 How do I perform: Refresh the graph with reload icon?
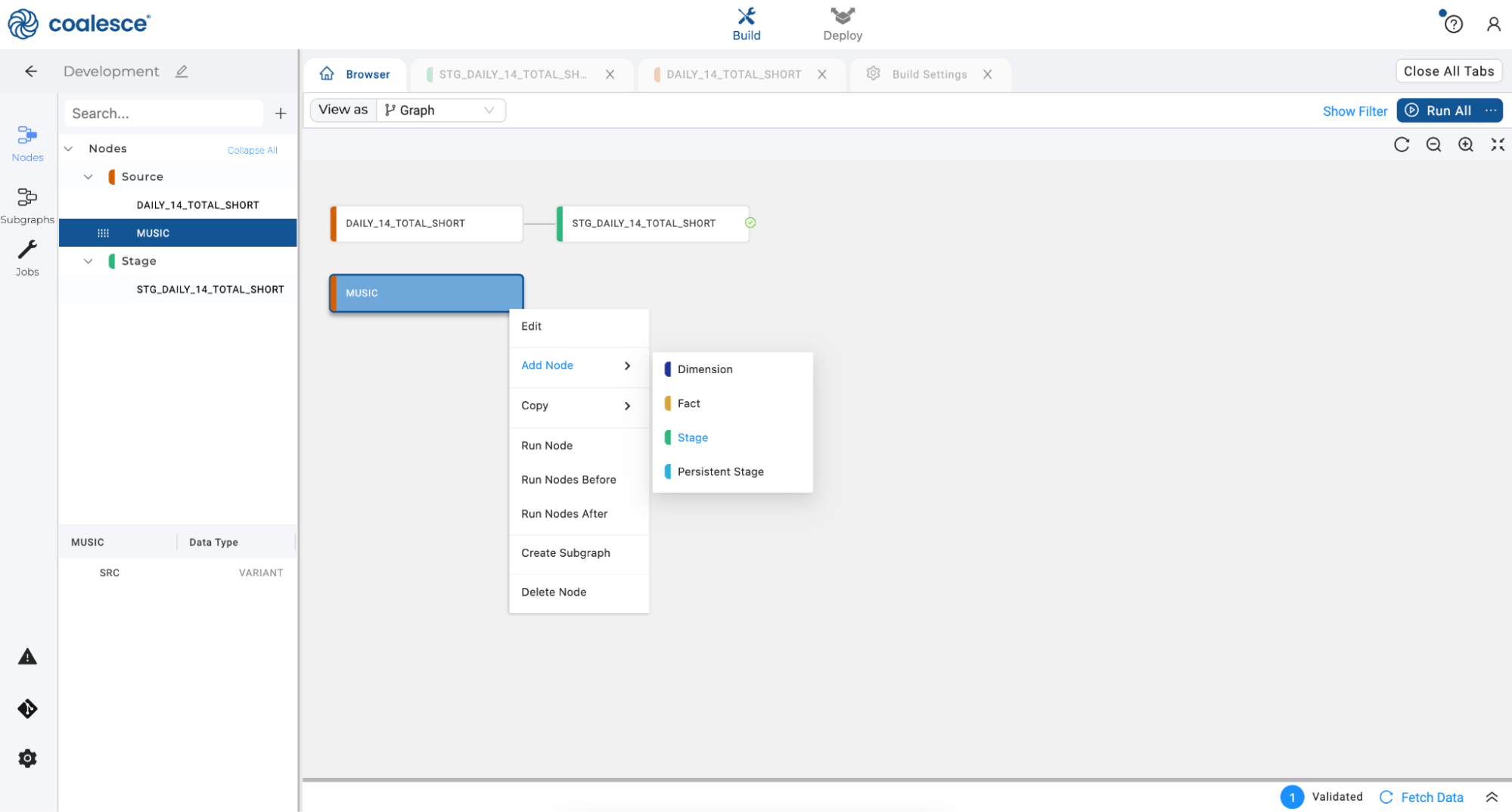1401,145
